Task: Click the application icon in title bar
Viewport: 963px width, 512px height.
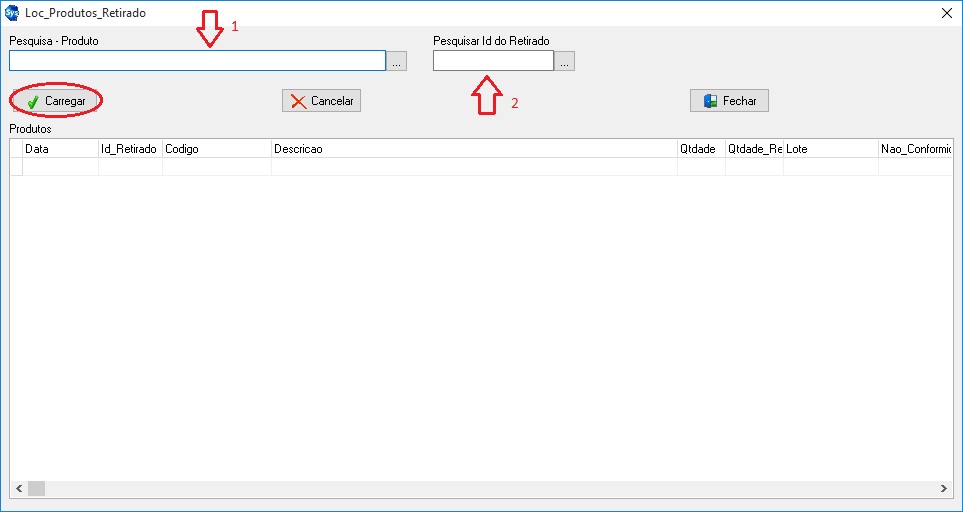Action: click(x=13, y=13)
